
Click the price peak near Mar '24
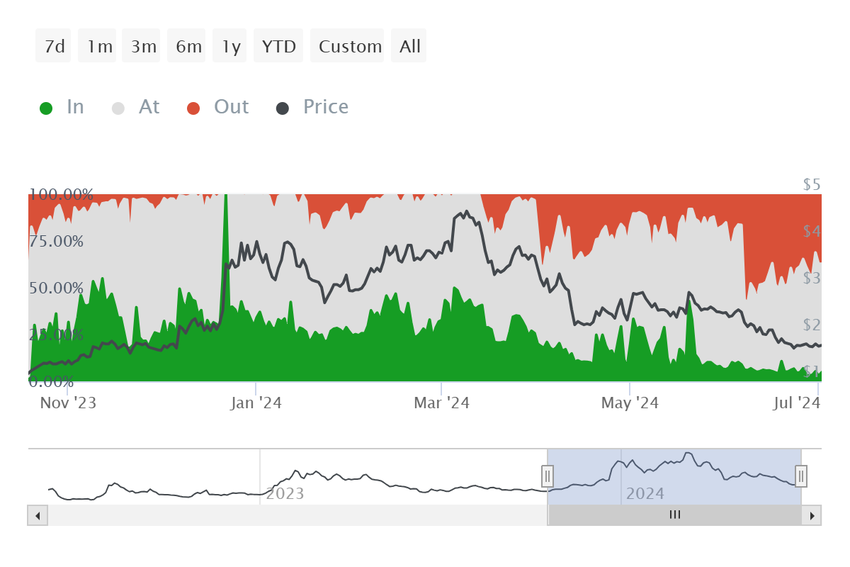click(x=466, y=213)
